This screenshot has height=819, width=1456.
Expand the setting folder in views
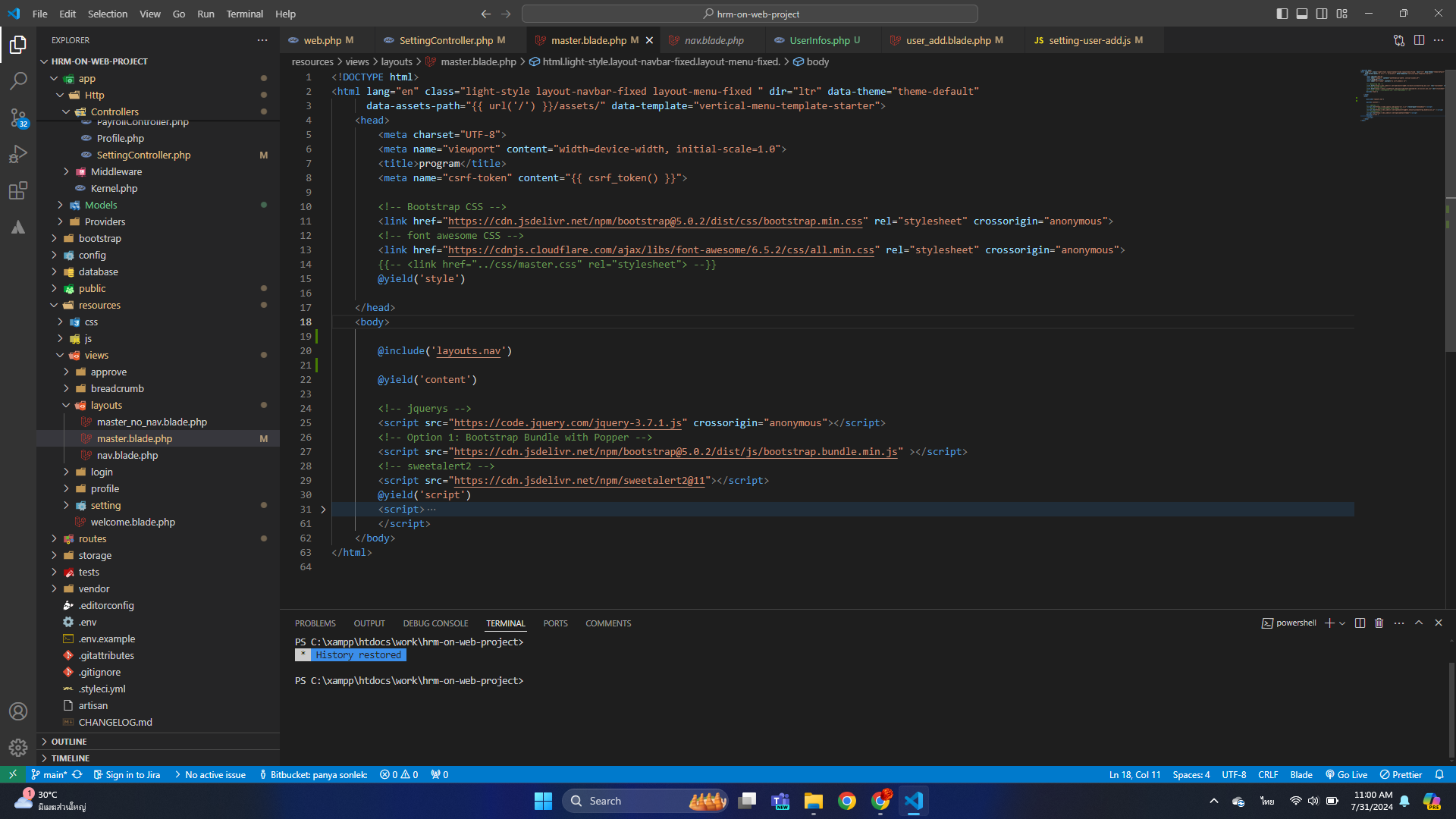(105, 505)
